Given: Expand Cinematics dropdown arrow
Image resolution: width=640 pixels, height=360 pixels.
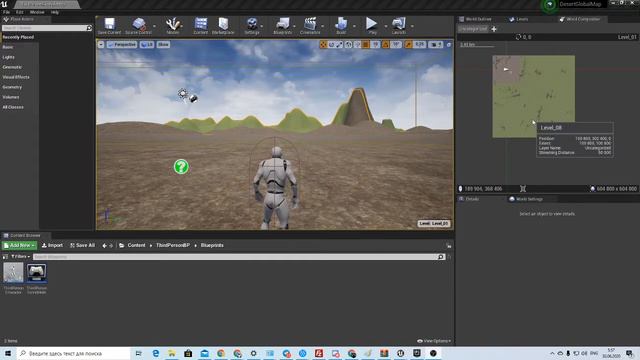Looking at the screenshot, I should [x=322, y=26].
